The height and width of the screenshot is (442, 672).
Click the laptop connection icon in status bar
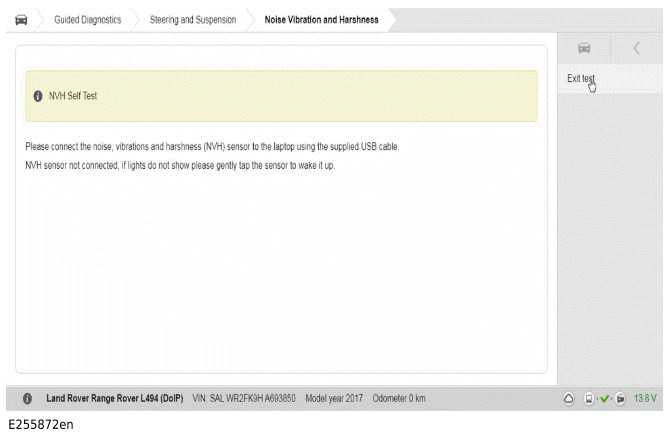click(619, 398)
